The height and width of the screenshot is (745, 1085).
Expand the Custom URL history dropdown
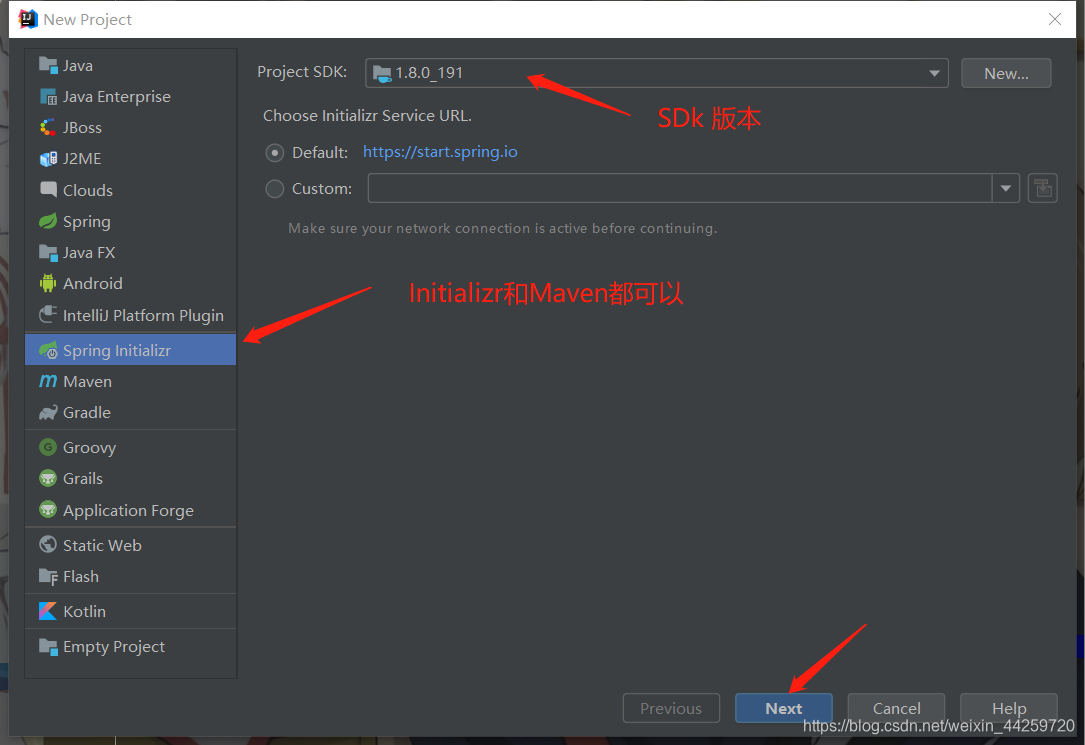pyautogui.click(x=1005, y=188)
